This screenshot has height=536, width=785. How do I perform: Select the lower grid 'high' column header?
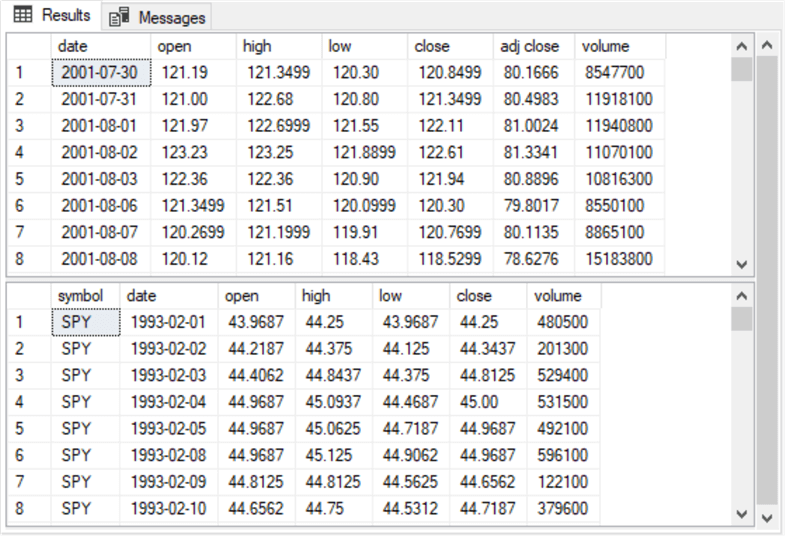[334, 296]
